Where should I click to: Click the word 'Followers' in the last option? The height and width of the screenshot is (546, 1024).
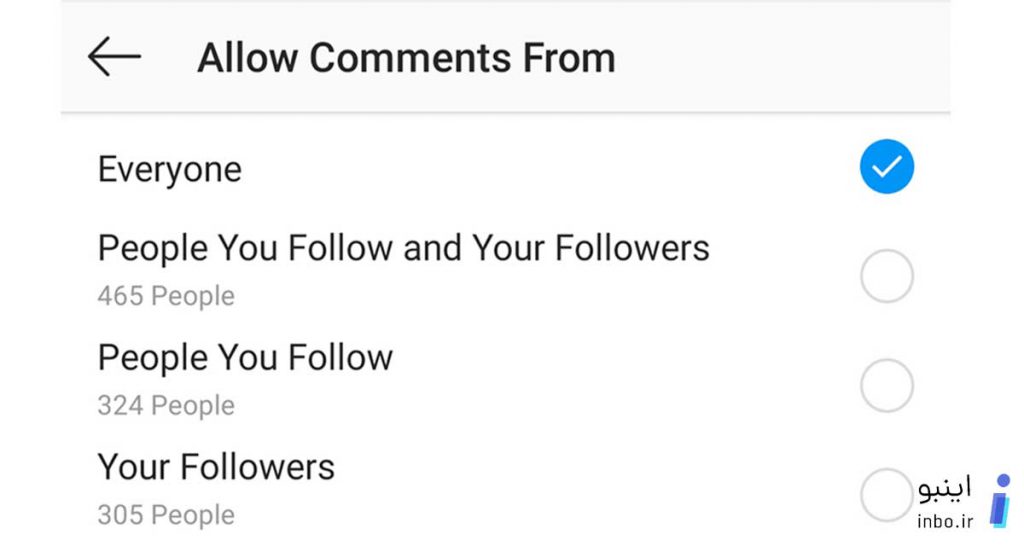tap(257, 467)
